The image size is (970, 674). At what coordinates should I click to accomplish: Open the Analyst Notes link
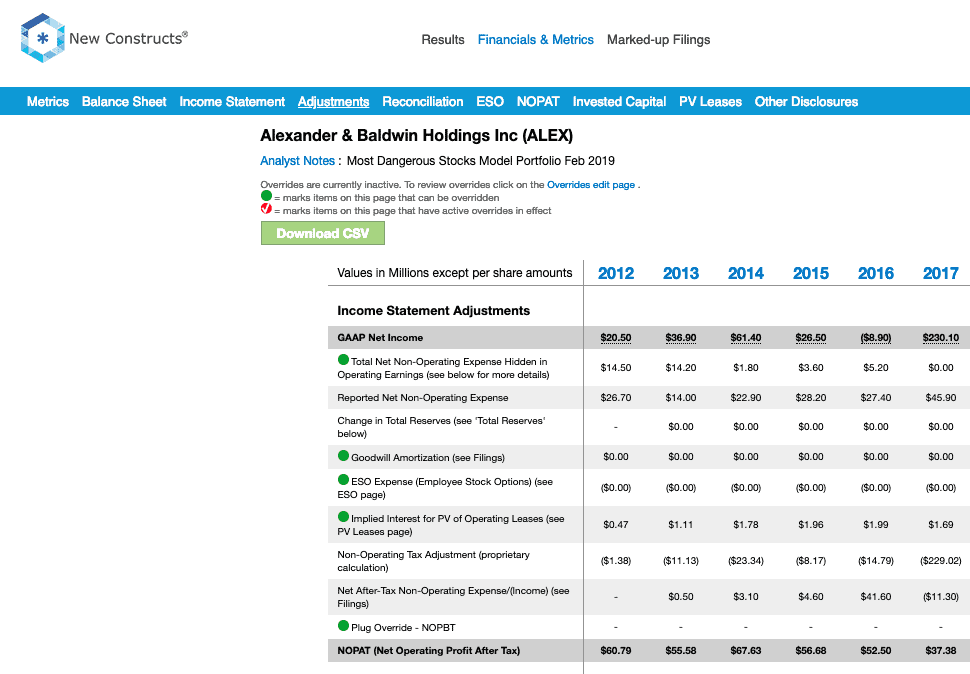point(298,161)
